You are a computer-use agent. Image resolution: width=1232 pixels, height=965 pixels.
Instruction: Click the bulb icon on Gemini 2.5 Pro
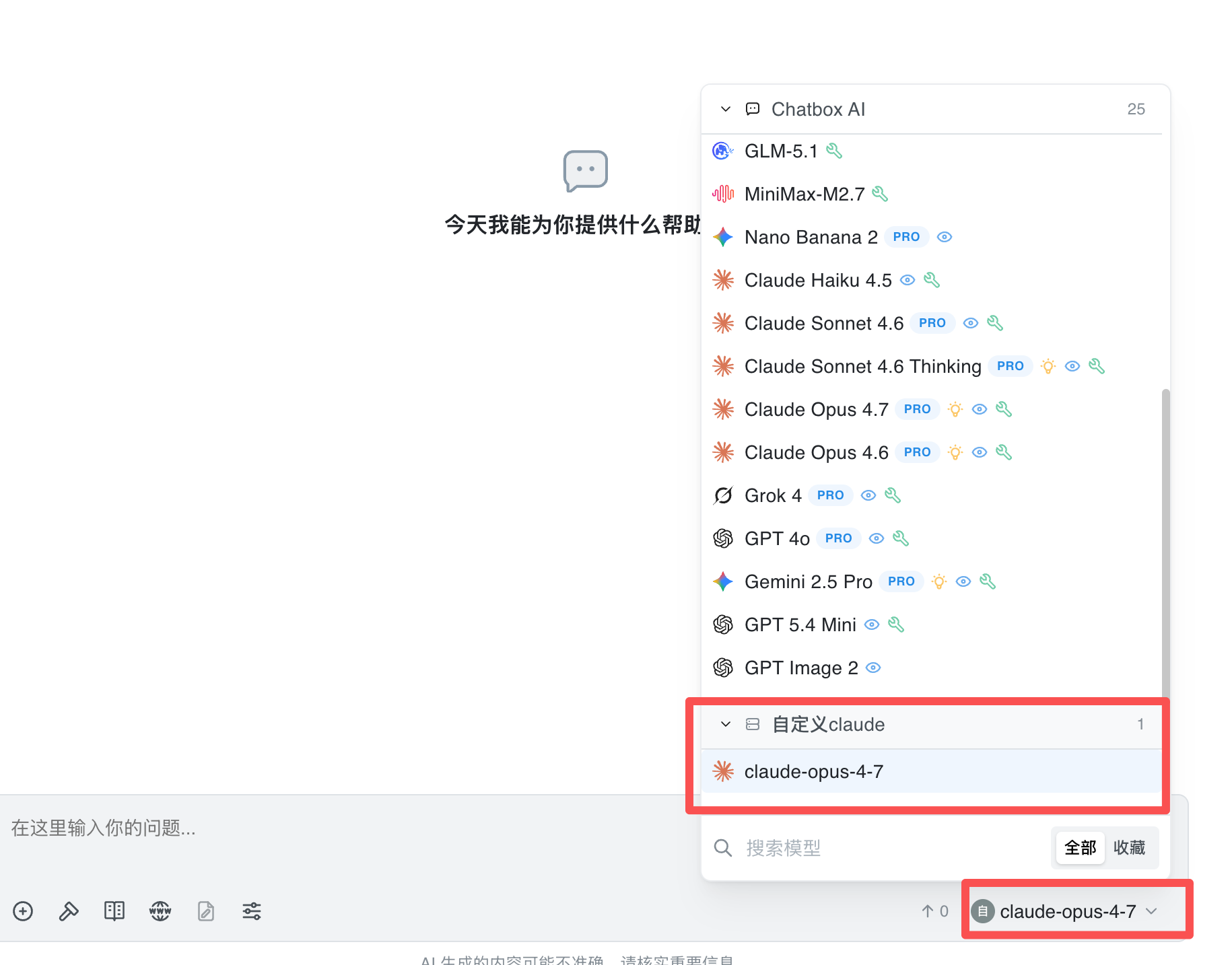click(939, 581)
